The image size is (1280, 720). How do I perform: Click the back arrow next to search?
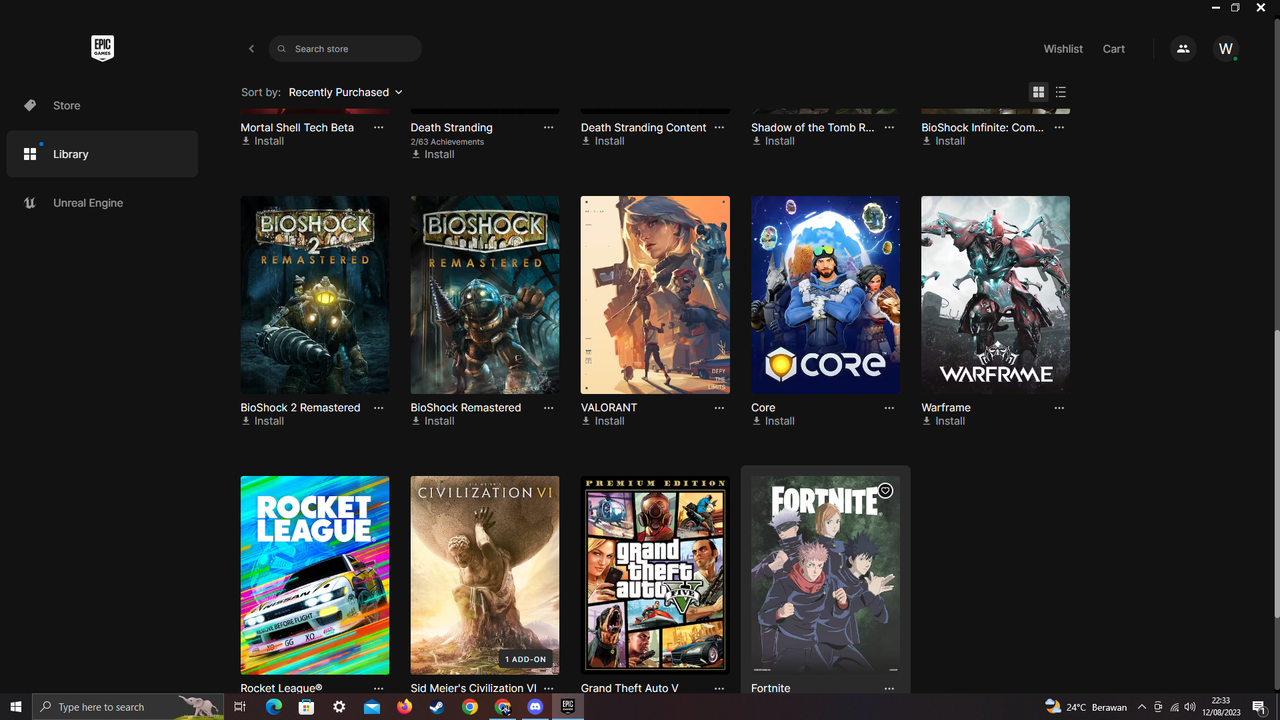point(252,49)
